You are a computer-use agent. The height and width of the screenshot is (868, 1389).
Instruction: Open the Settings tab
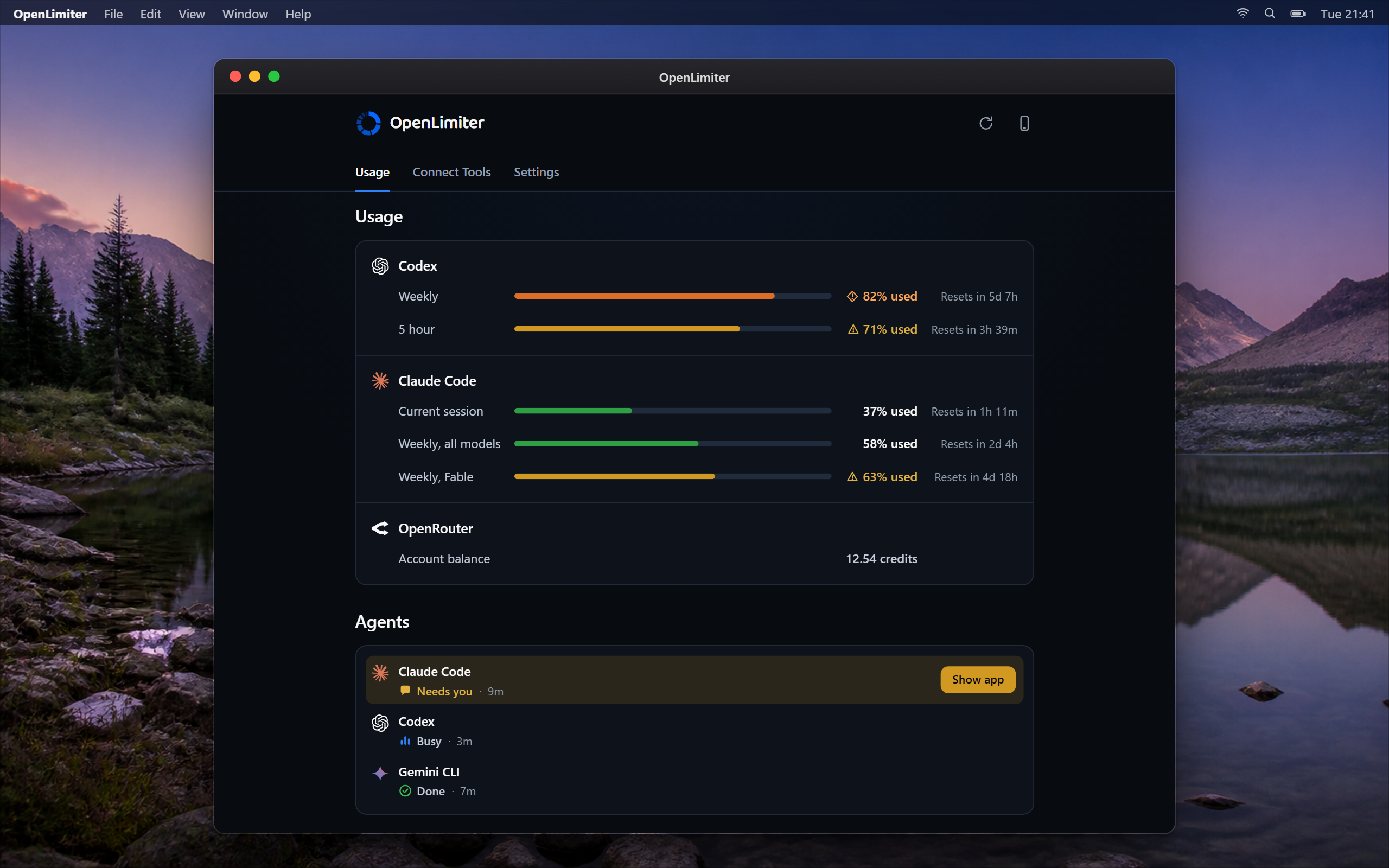click(x=536, y=171)
